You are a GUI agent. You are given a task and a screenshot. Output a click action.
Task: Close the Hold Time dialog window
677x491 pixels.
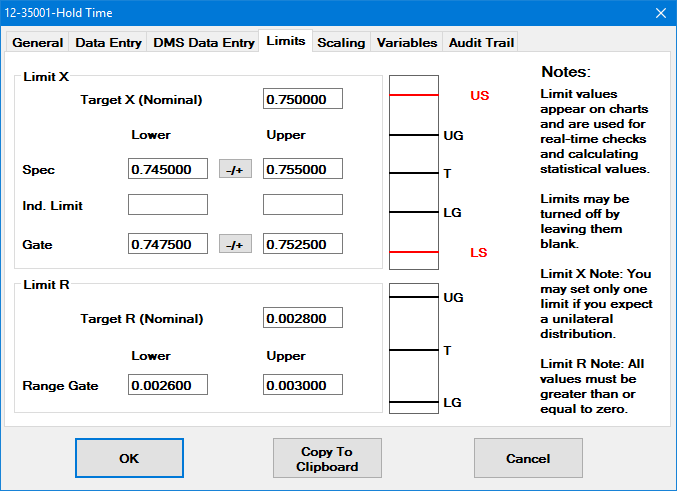click(x=659, y=13)
